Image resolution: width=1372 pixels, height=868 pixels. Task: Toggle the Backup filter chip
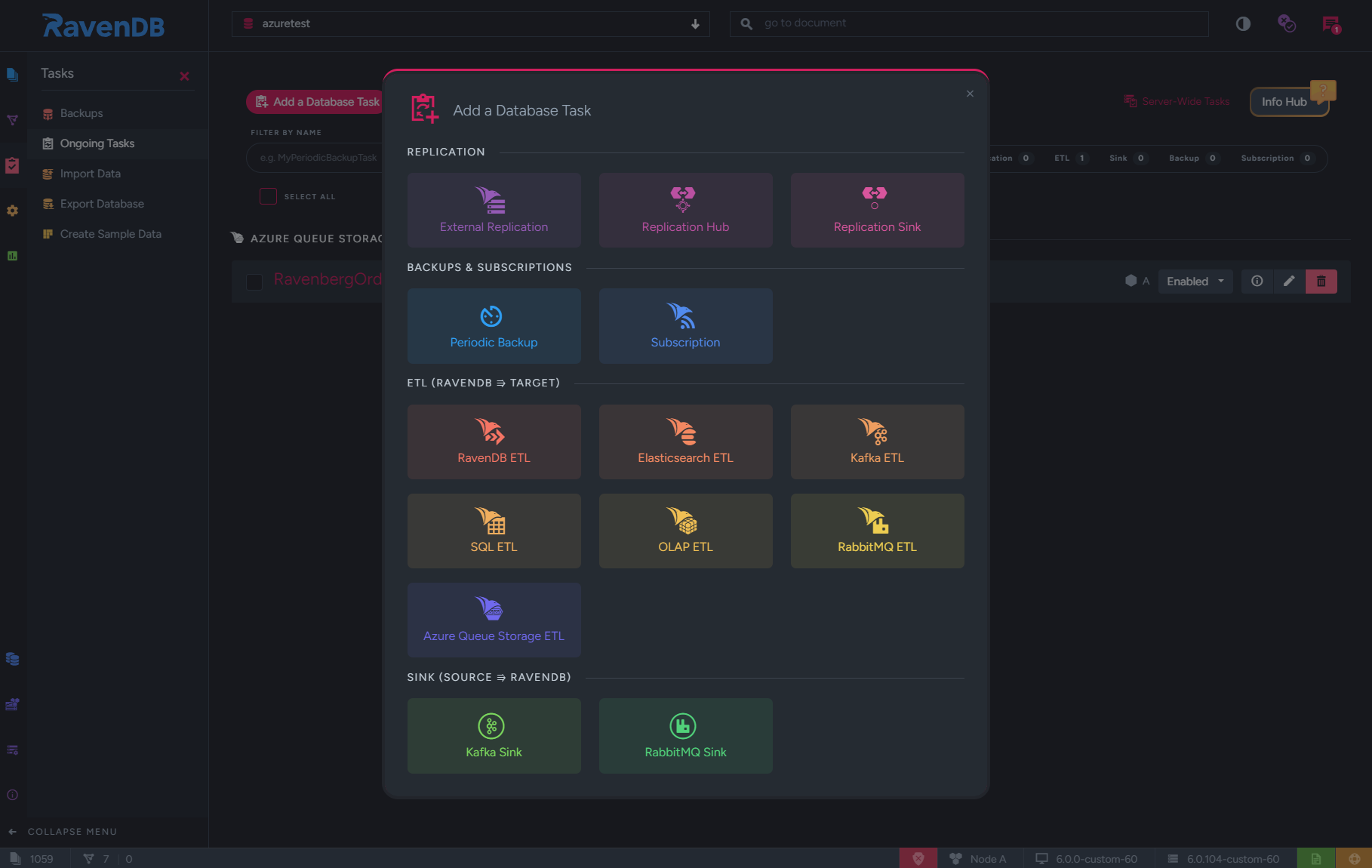(x=1193, y=159)
